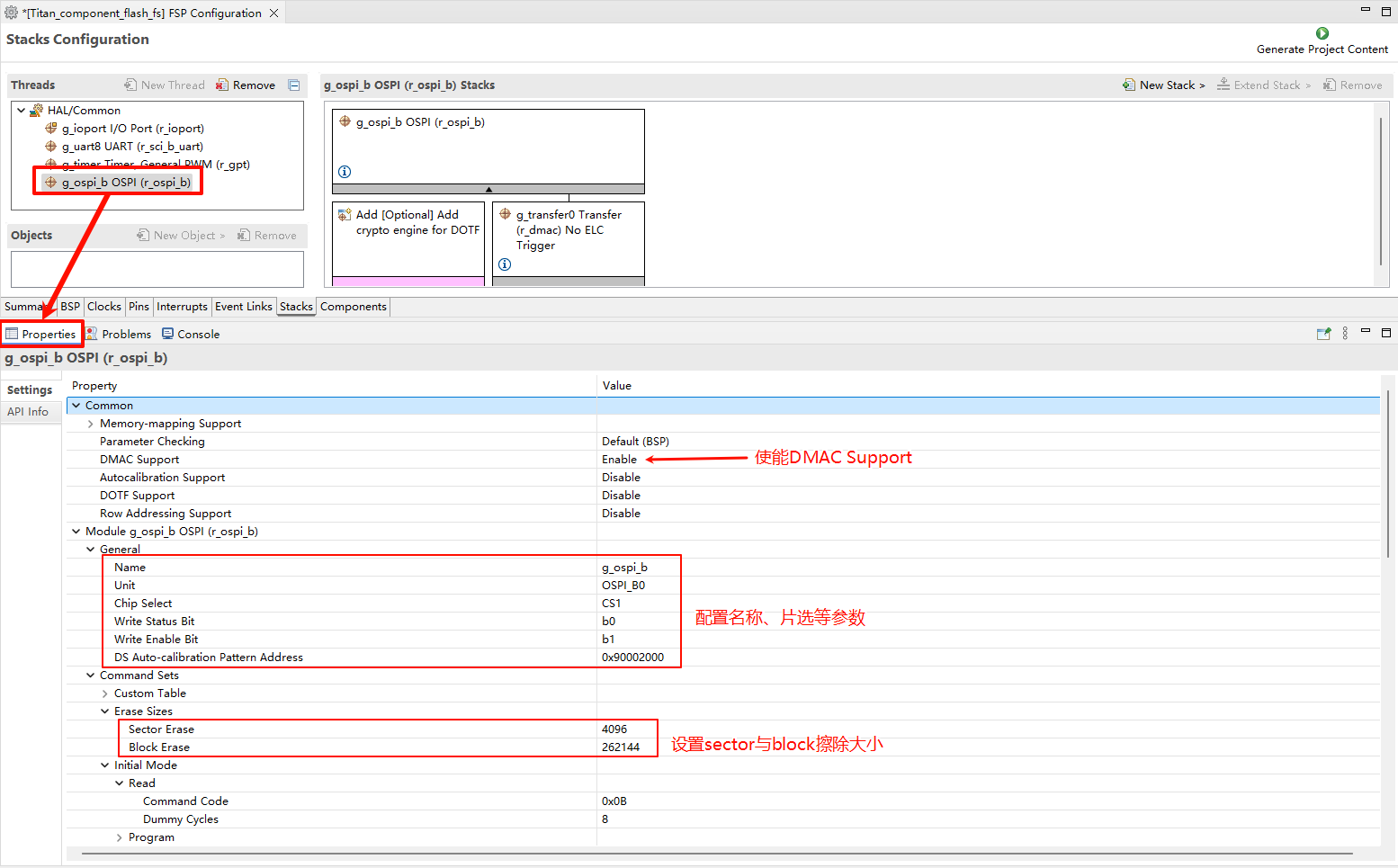Expand the Program property group
1398x868 pixels.
click(x=120, y=837)
